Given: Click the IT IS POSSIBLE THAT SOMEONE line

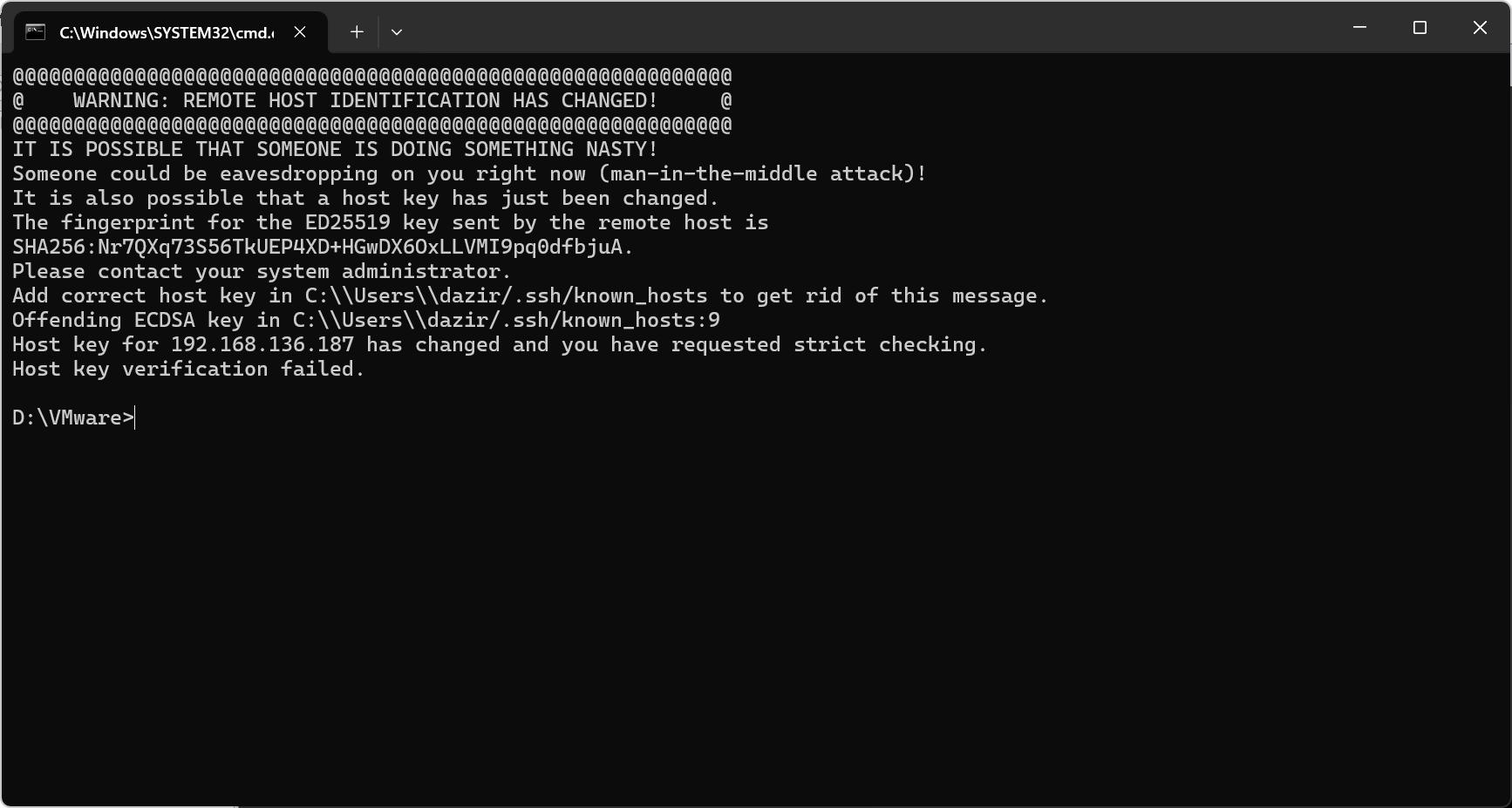Looking at the screenshot, I should 335,149.
